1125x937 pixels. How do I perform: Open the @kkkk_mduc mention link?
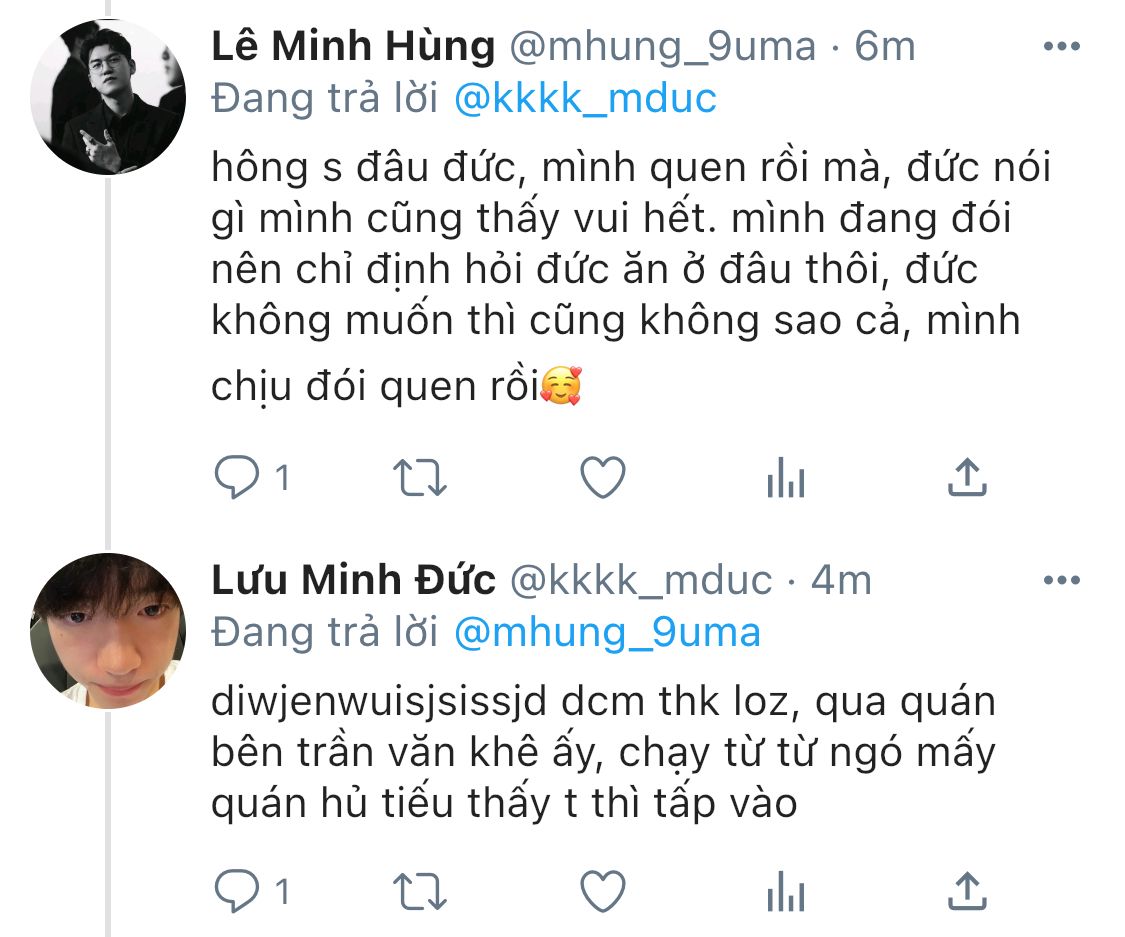click(585, 99)
